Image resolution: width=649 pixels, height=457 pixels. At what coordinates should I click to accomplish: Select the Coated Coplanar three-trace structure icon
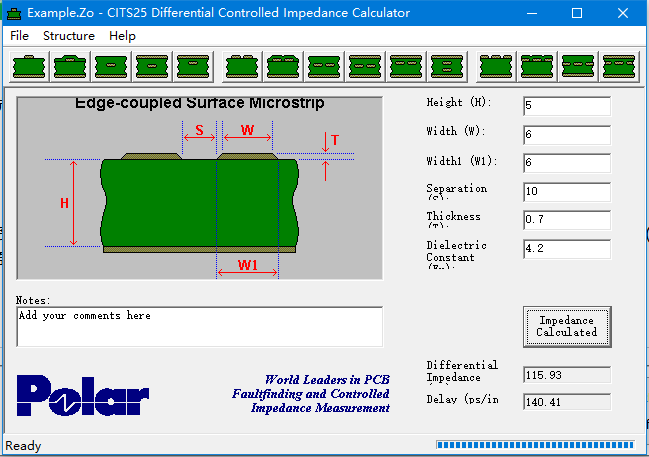pos(537,67)
